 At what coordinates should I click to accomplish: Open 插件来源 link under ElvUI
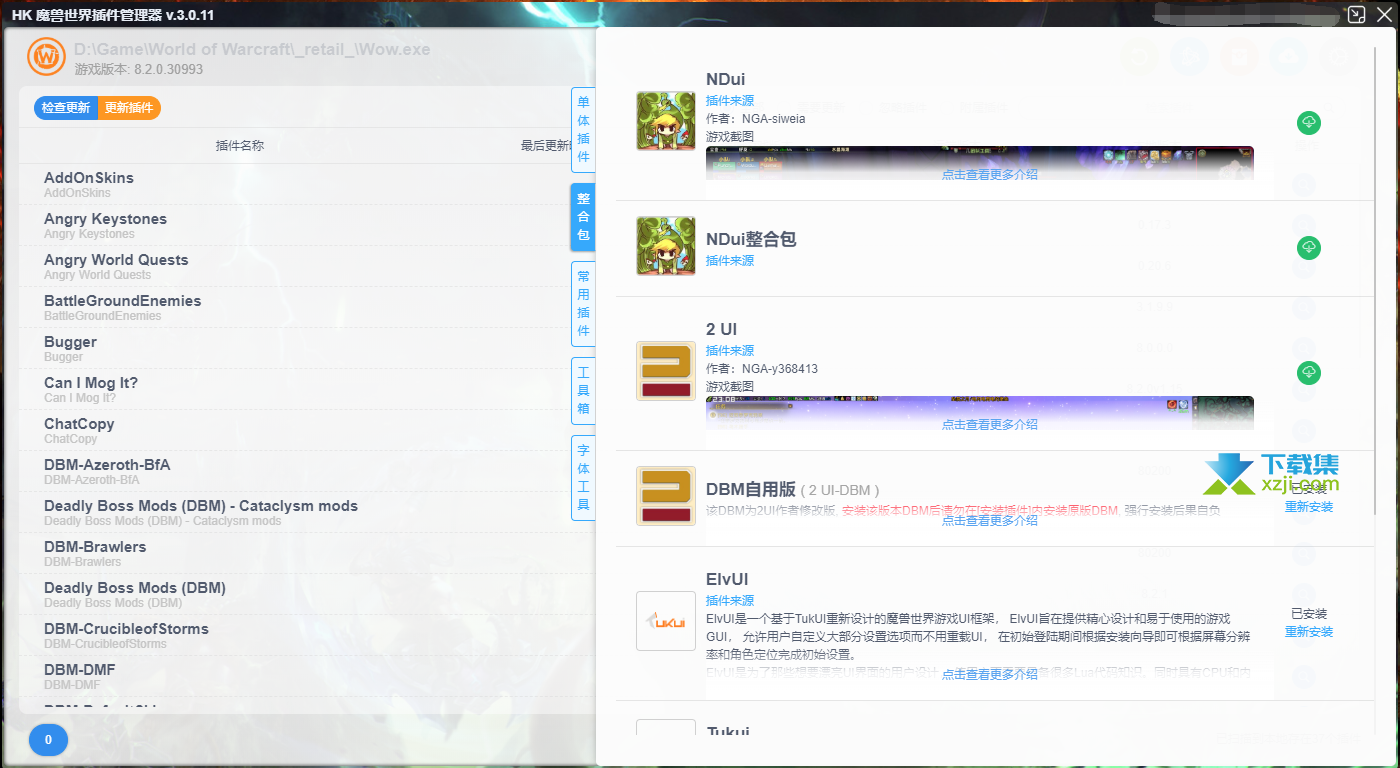(730, 601)
